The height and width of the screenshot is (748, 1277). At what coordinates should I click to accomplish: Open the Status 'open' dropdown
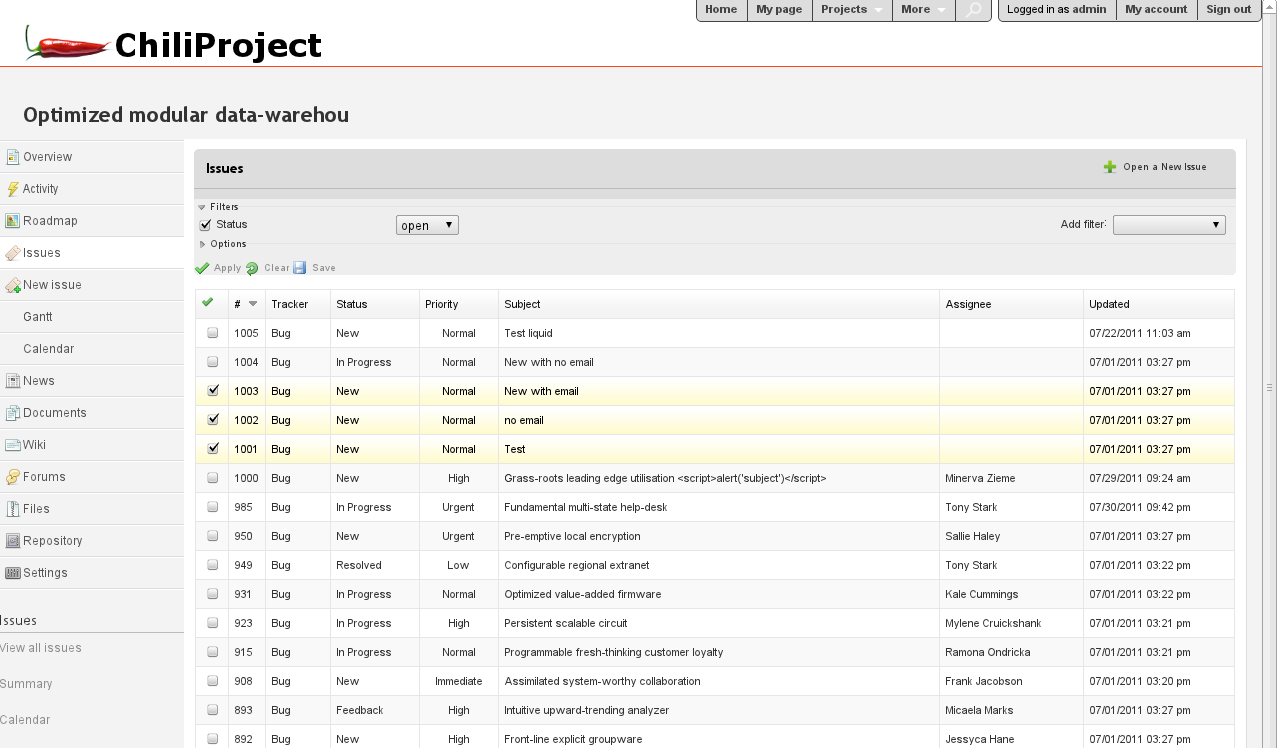coord(427,225)
